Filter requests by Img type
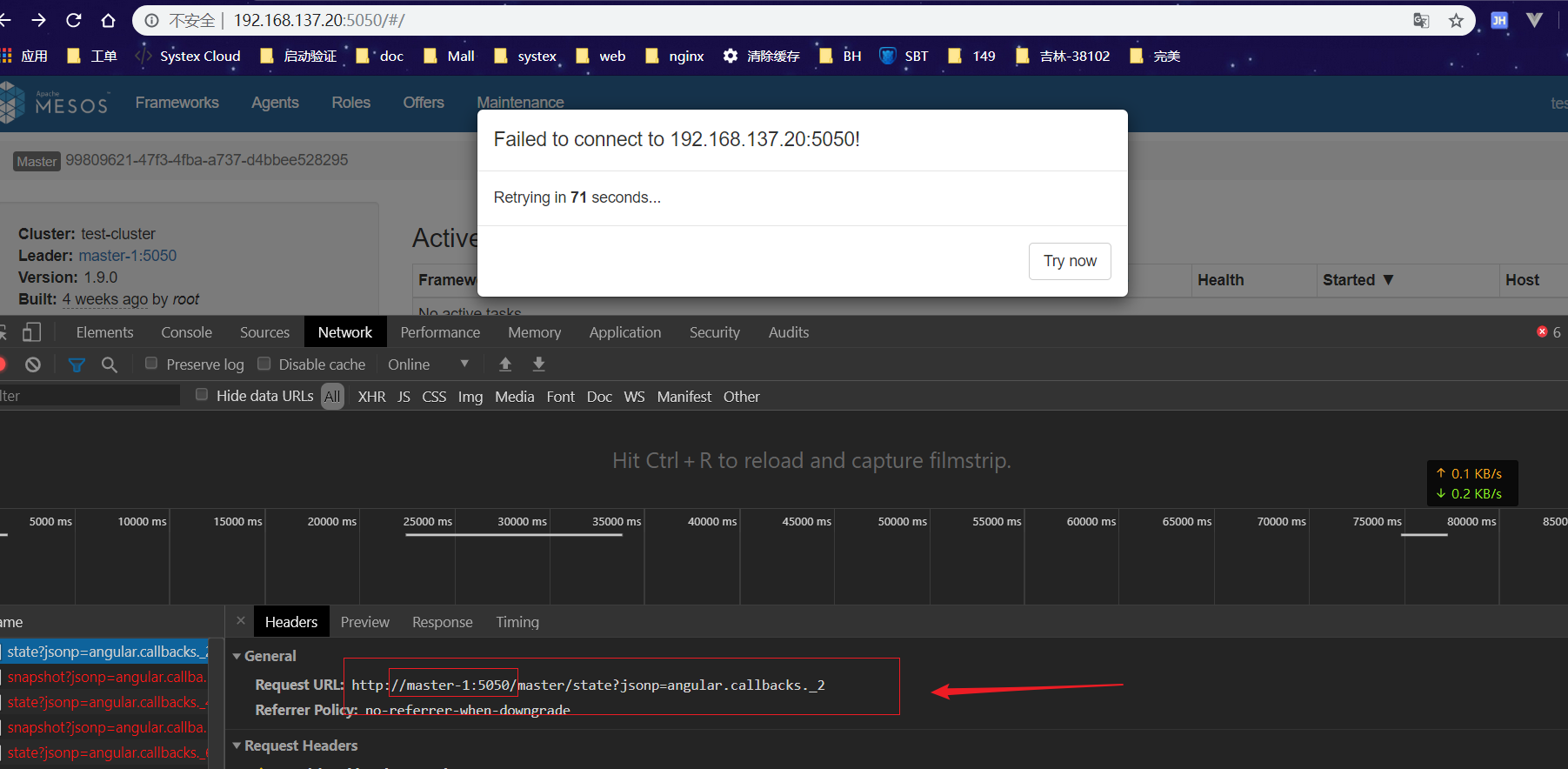This screenshot has height=769, width=1568. tap(470, 397)
